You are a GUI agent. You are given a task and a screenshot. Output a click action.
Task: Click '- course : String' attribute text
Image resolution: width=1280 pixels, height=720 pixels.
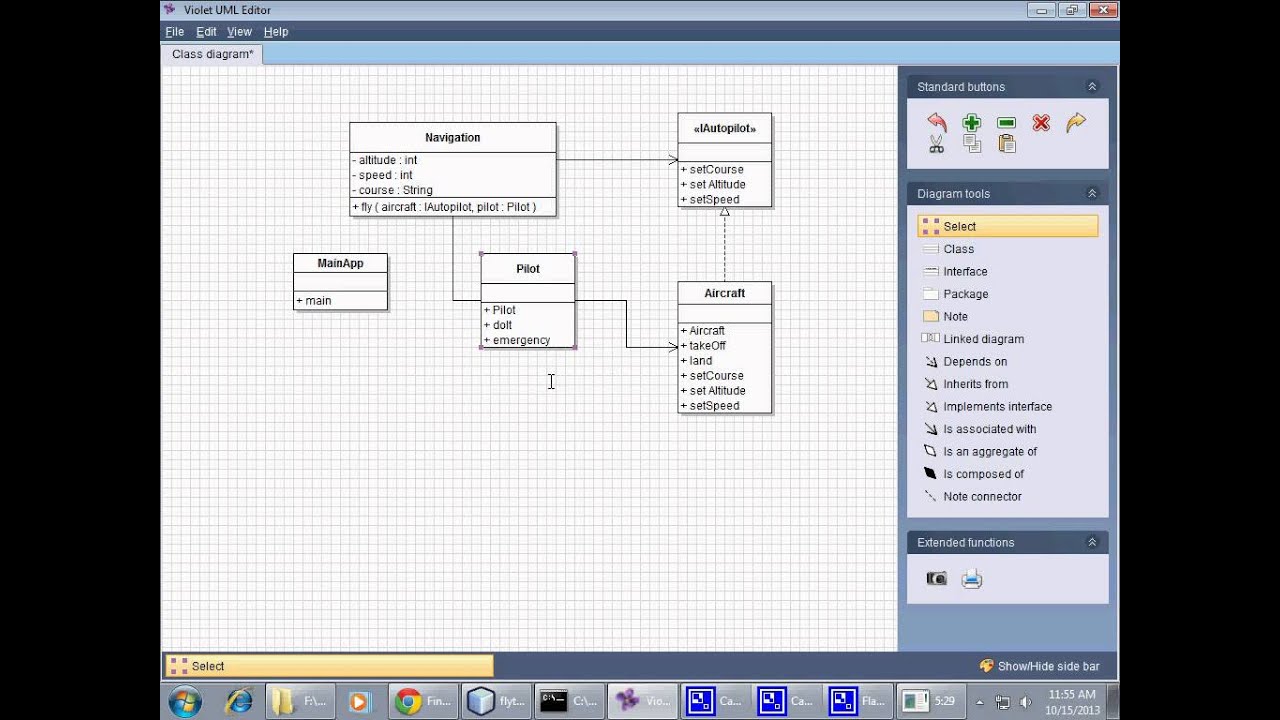[393, 190]
